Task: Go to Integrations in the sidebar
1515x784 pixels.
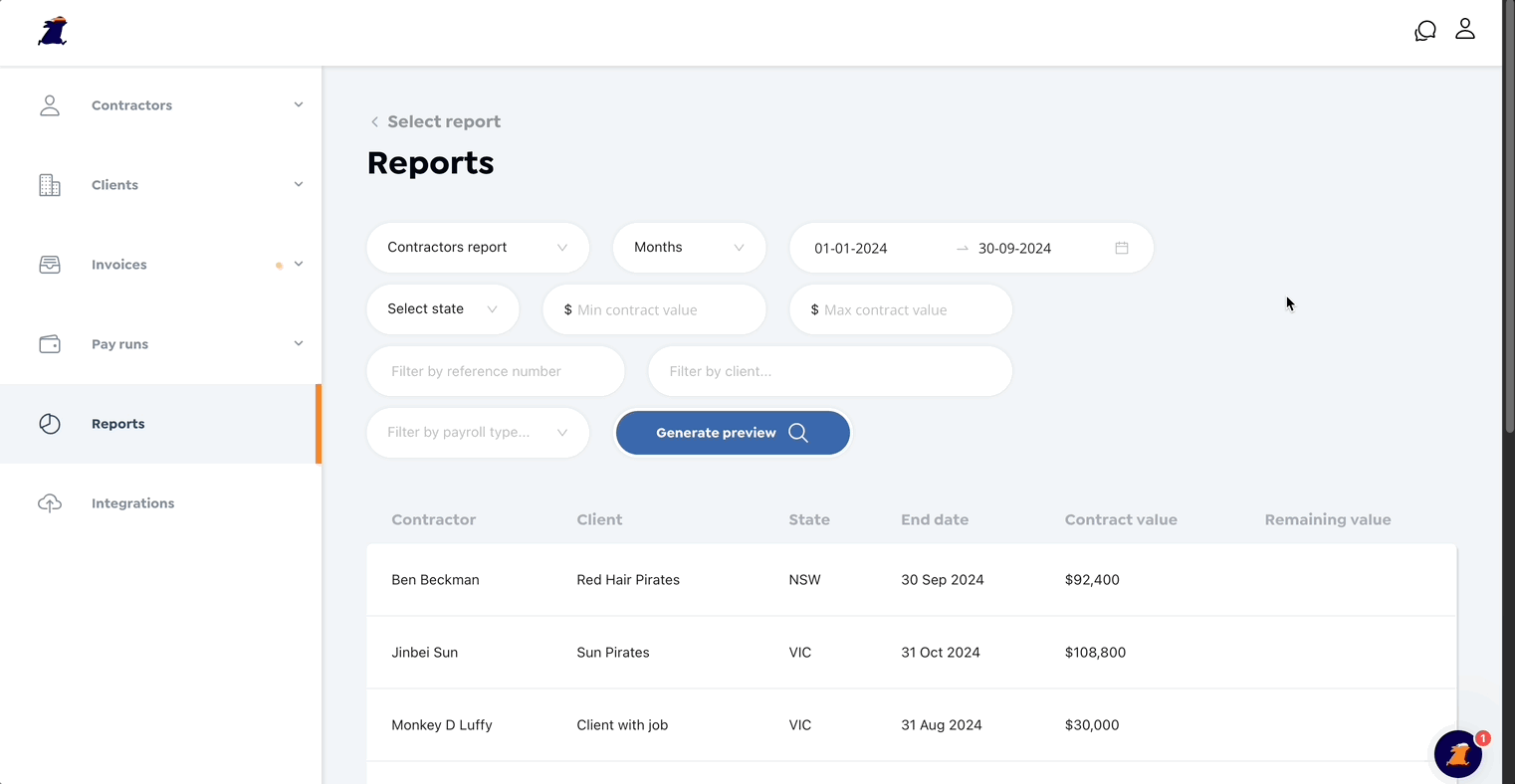Action: tap(132, 503)
